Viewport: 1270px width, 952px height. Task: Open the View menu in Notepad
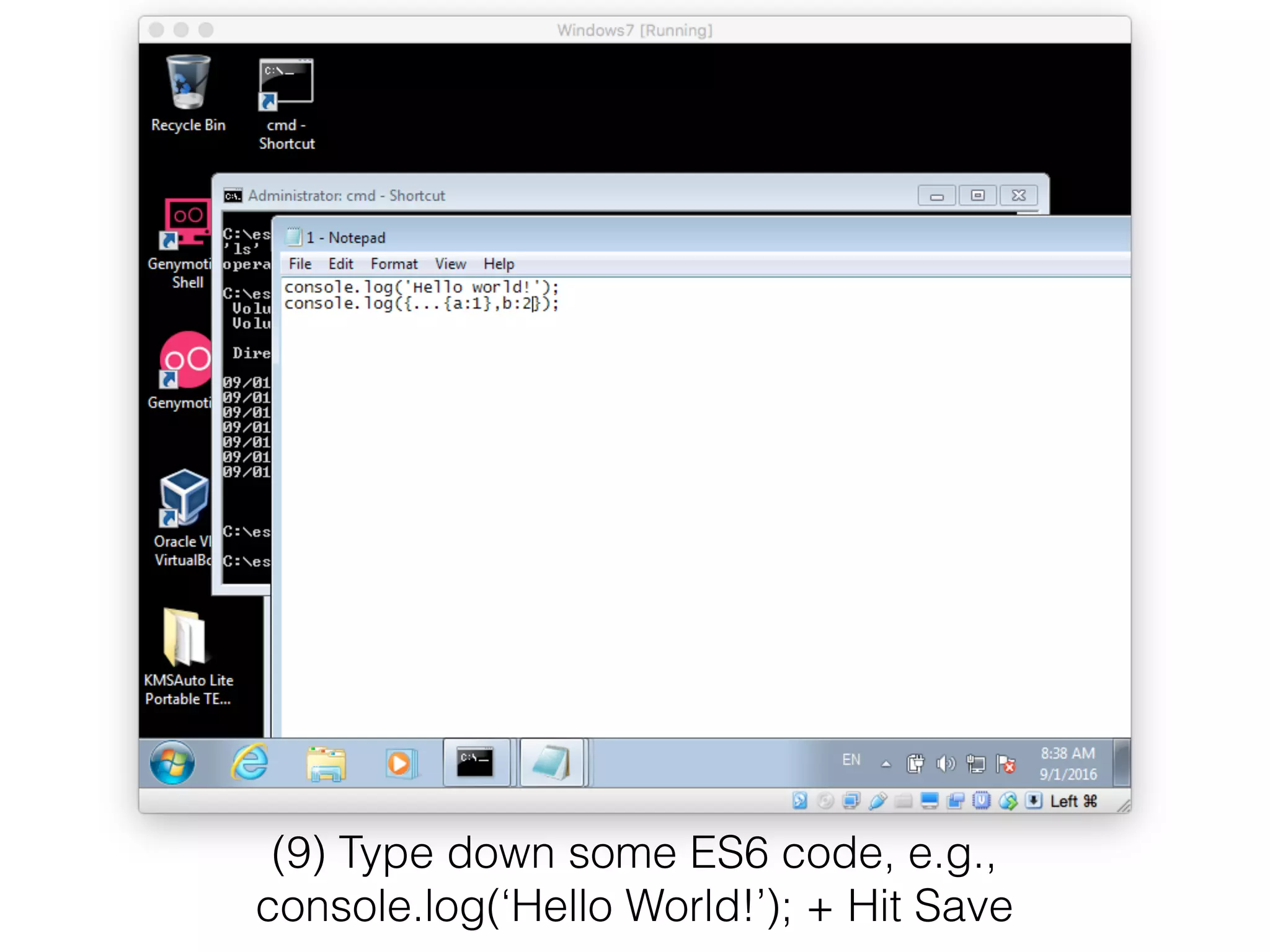coord(450,264)
